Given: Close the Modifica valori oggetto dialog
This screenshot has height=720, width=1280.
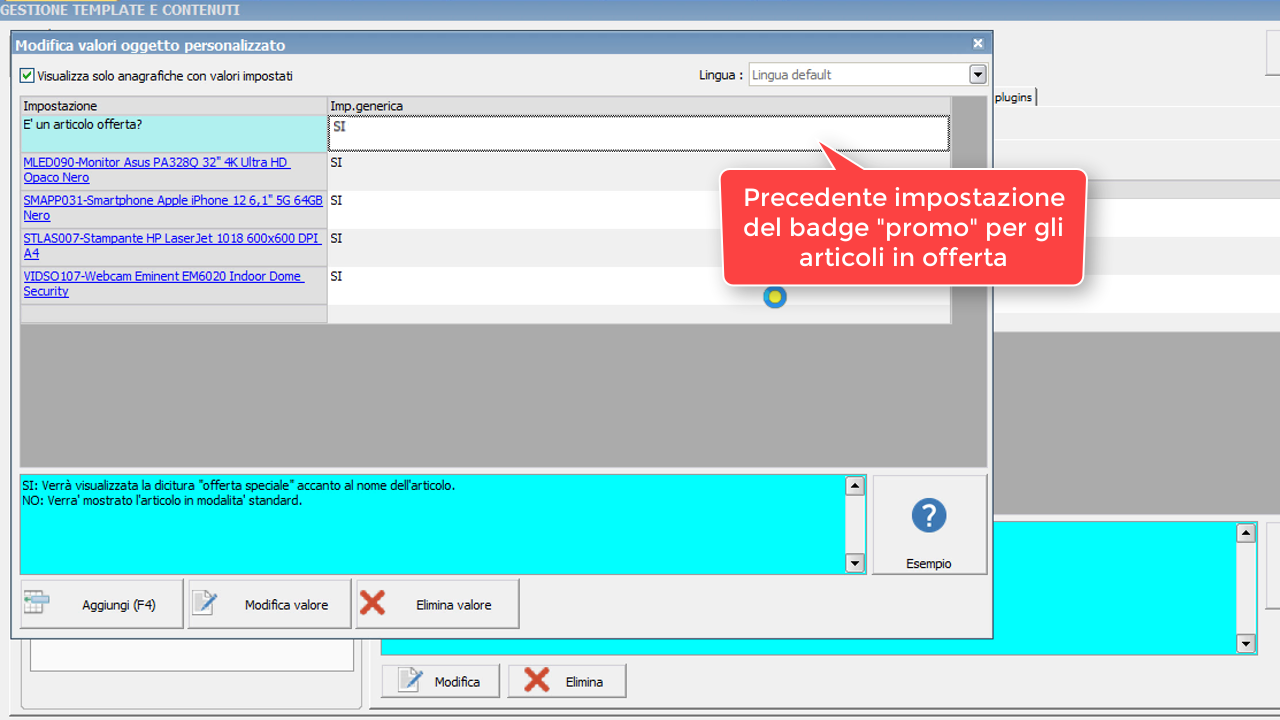Looking at the screenshot, I should (978, 44).
